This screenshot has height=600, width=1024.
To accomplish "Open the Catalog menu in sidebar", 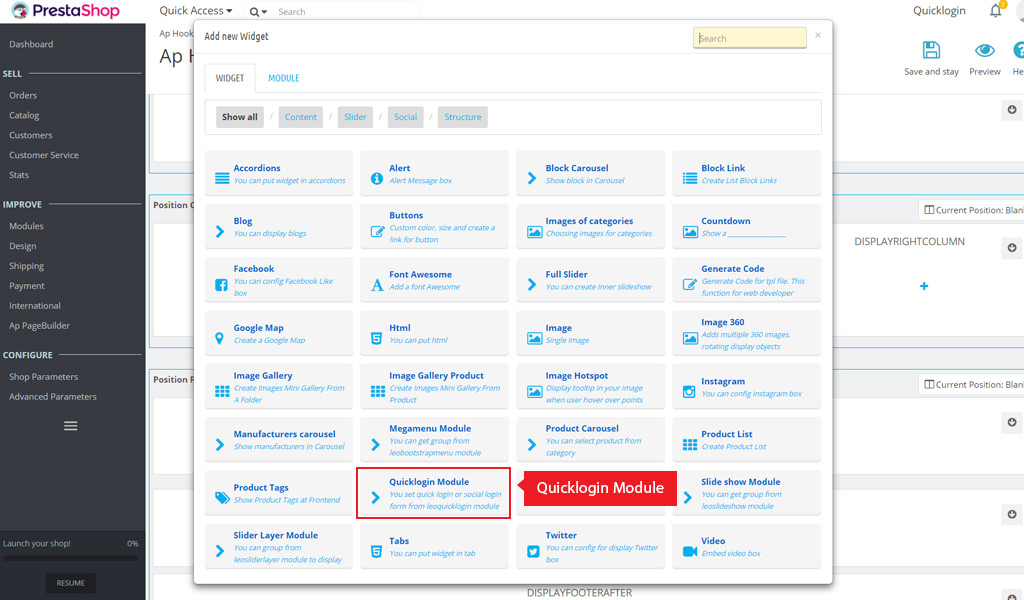I will (24, 115).
